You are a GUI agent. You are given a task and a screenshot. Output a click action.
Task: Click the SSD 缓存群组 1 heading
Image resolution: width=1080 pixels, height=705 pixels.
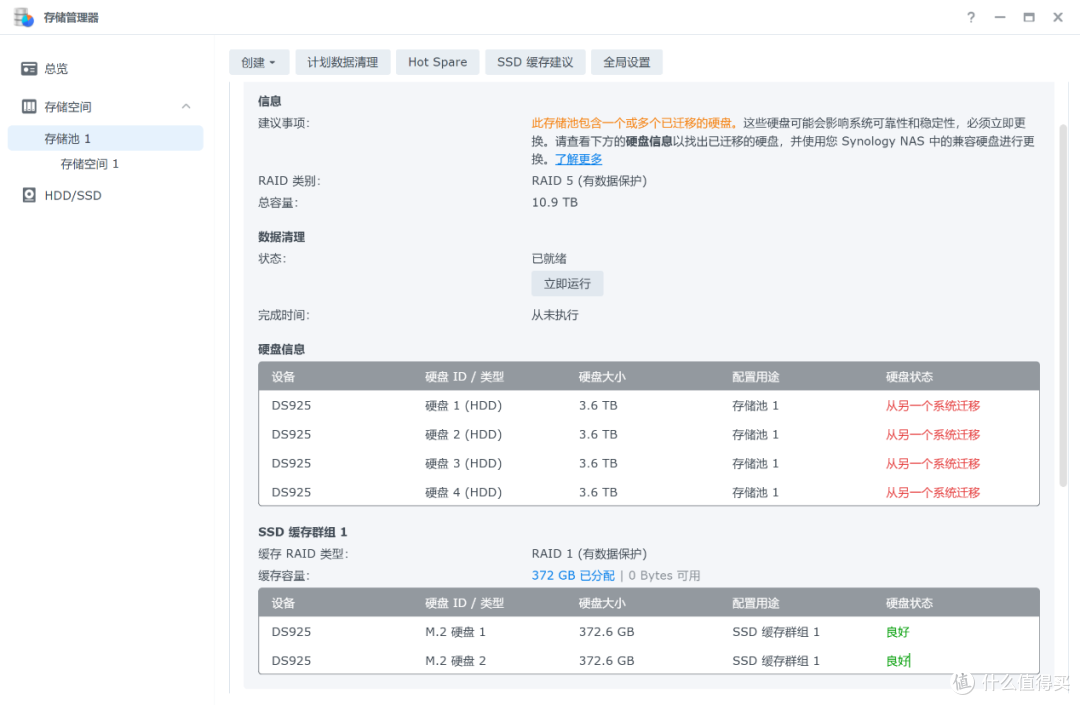coord(302,532)
